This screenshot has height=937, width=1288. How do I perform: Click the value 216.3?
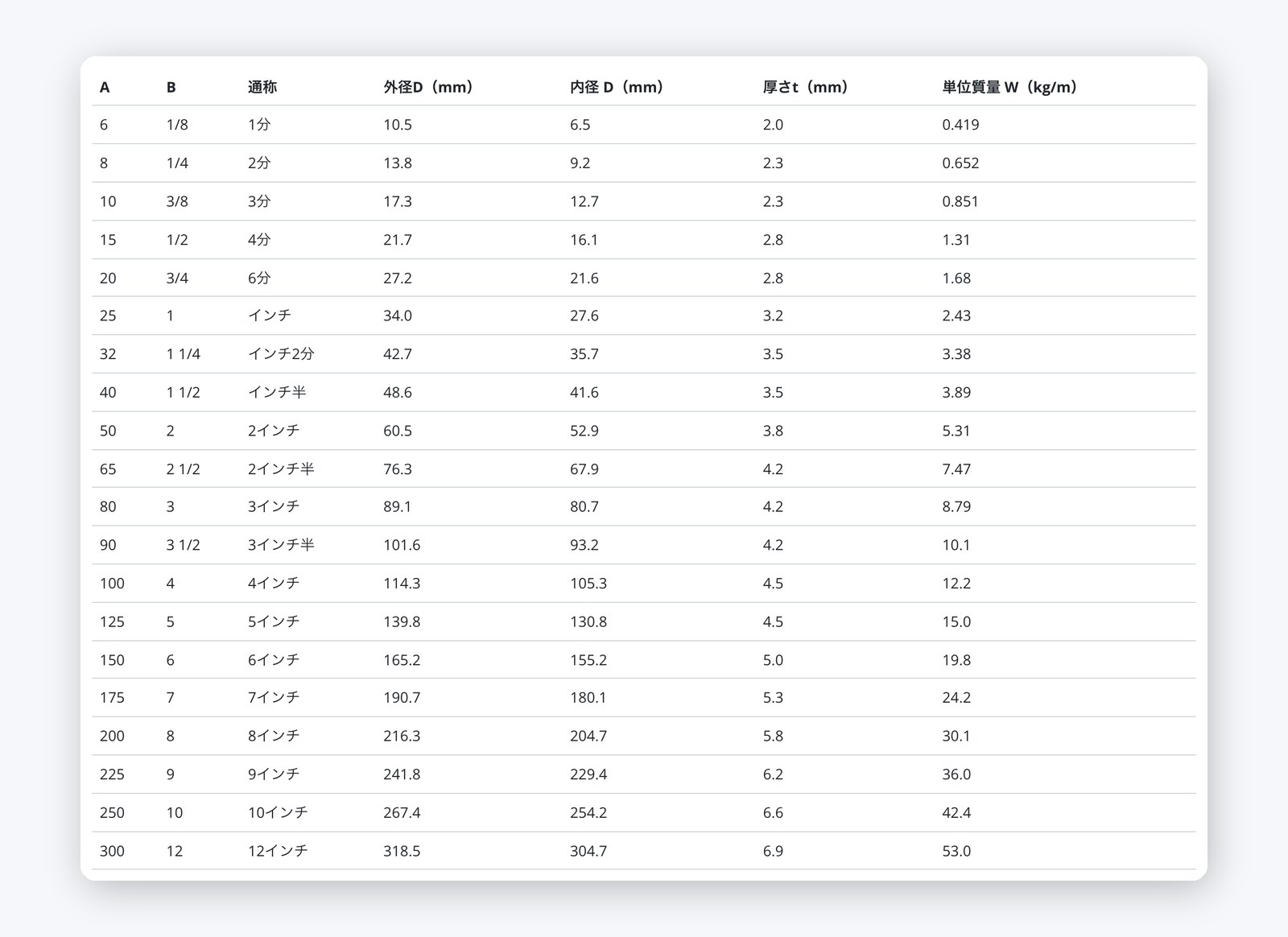click(402, 737)
